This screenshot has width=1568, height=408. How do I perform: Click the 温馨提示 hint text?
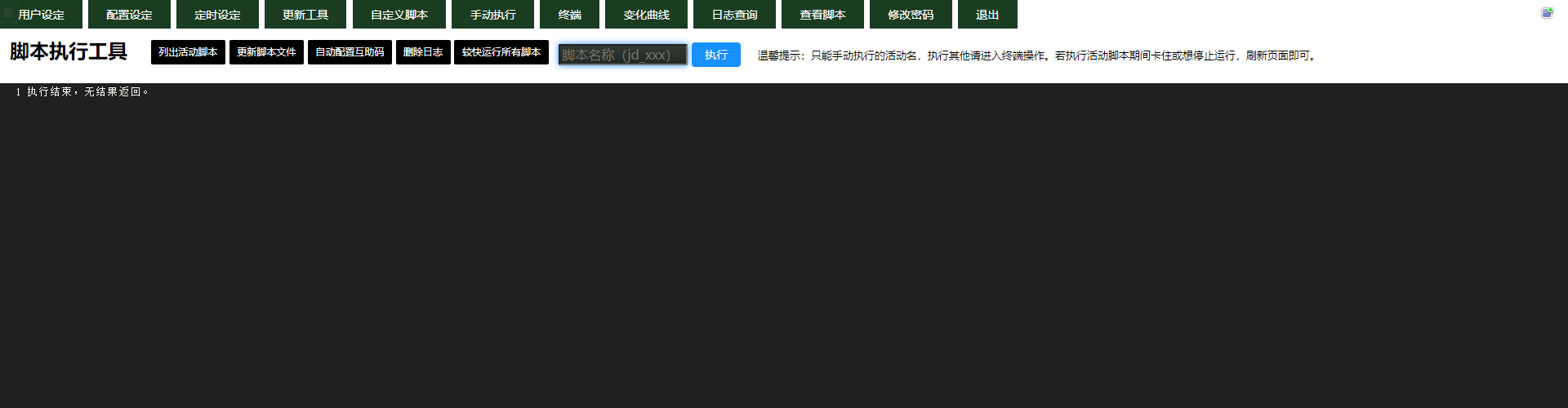point(1036,55)
